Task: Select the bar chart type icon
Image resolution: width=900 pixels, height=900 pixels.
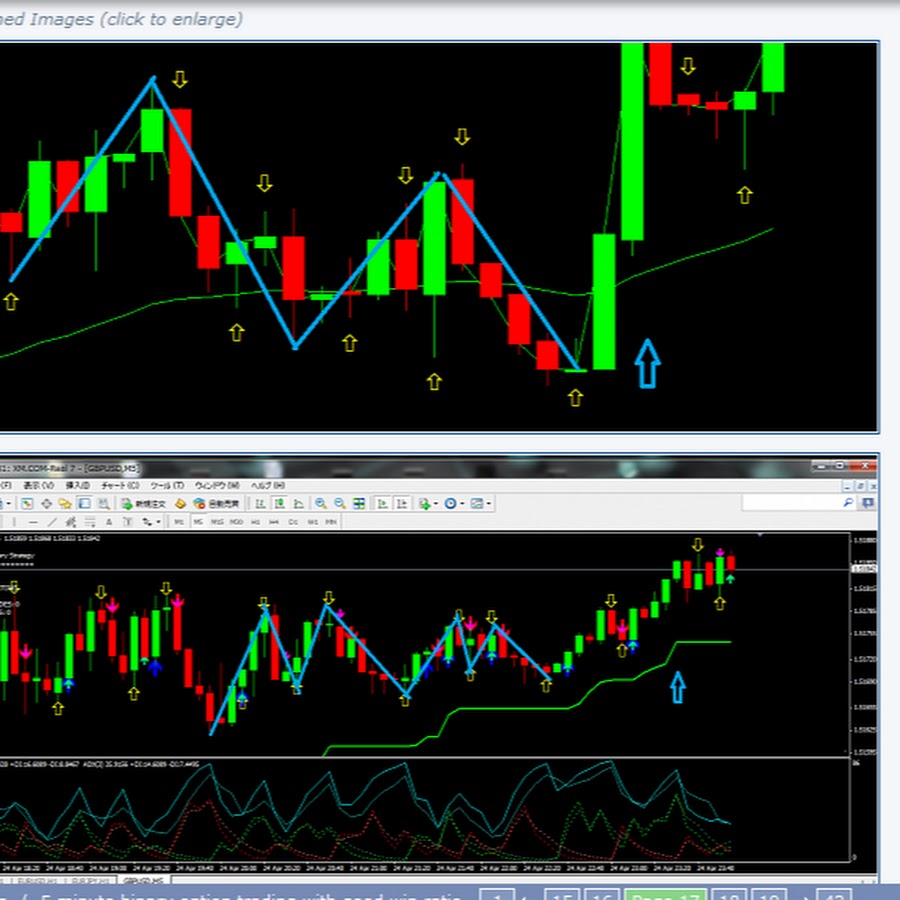Action: [x=259, y=503]
